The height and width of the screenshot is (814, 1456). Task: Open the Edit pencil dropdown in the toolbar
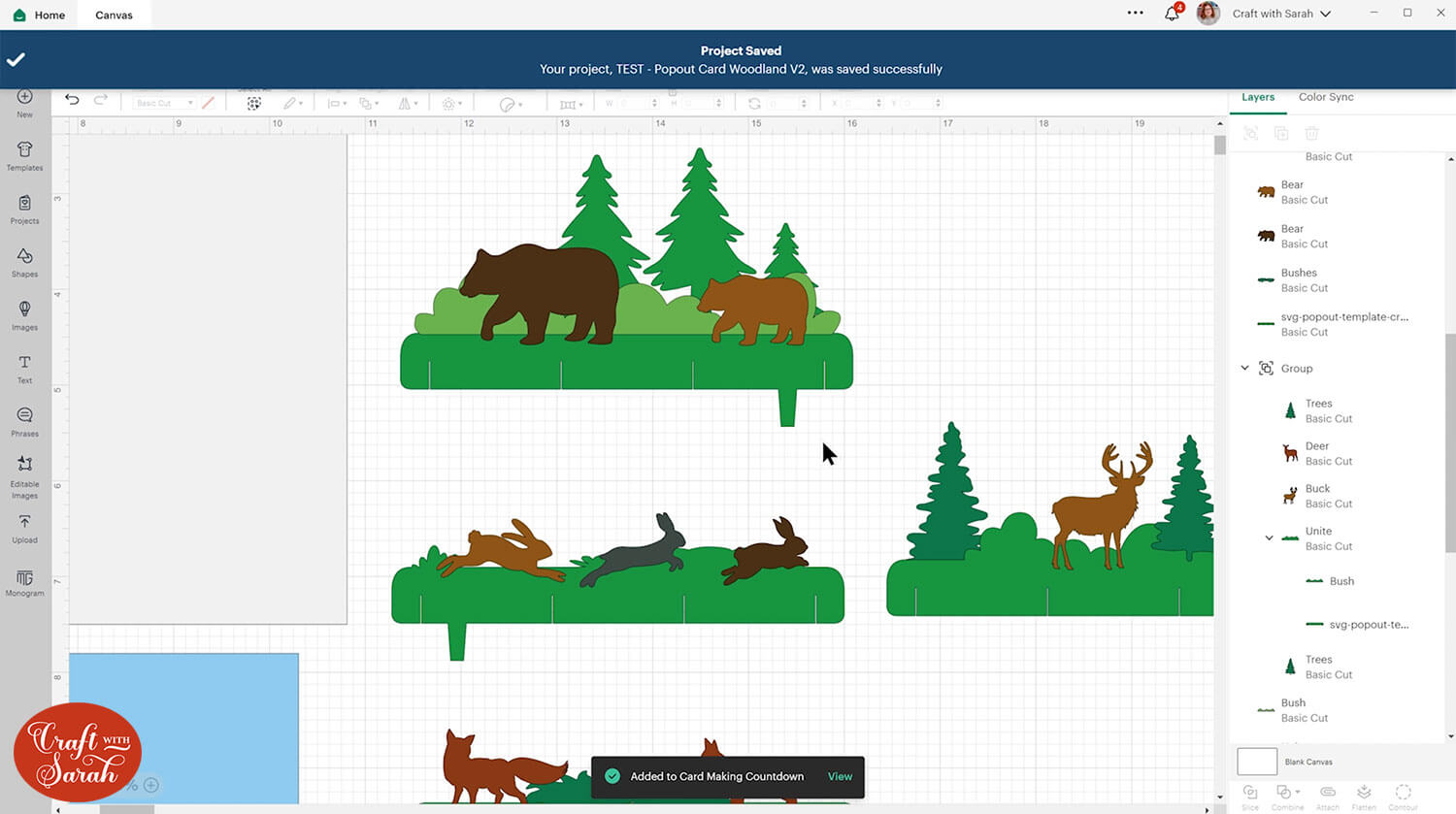tap(292, 103)
